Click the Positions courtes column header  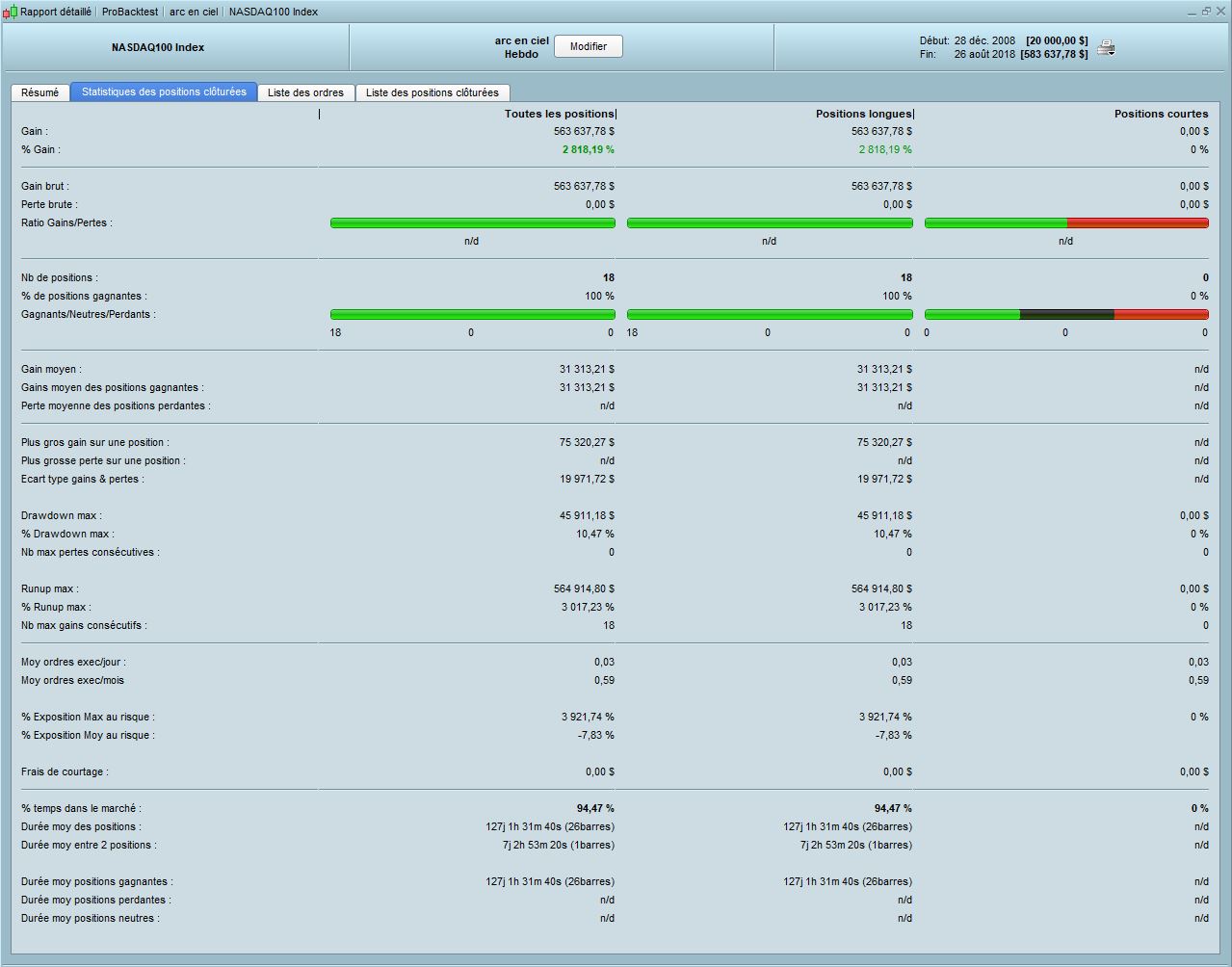tap(1161, 114)
